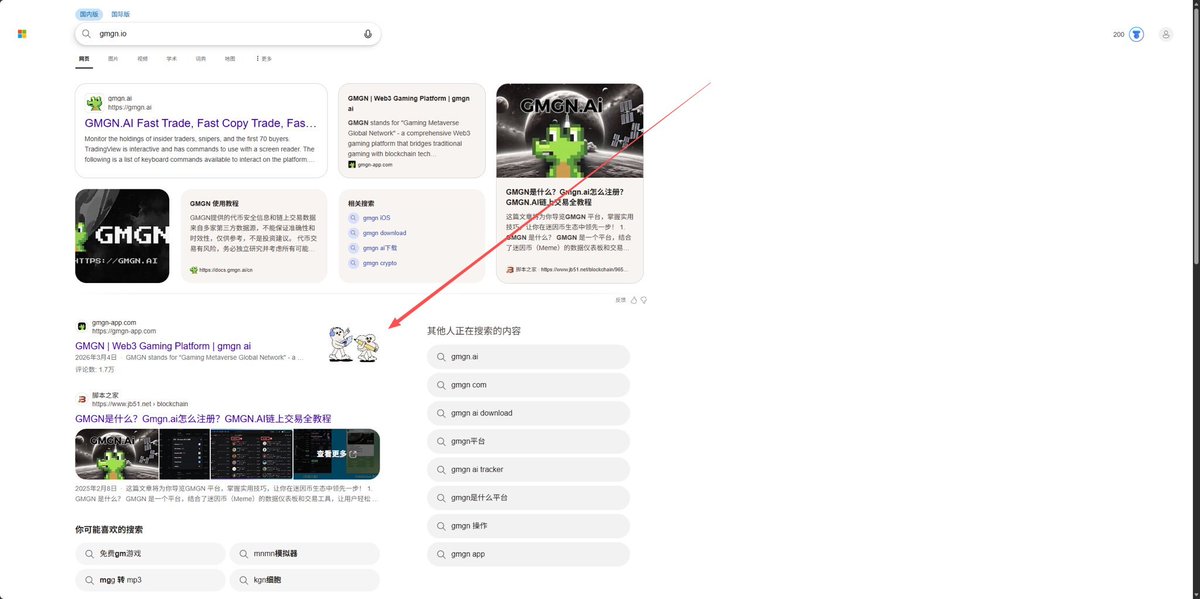Click the suggestion "gmgn com"
This screenshot has height=599, width=1200.
coord(528,385)
